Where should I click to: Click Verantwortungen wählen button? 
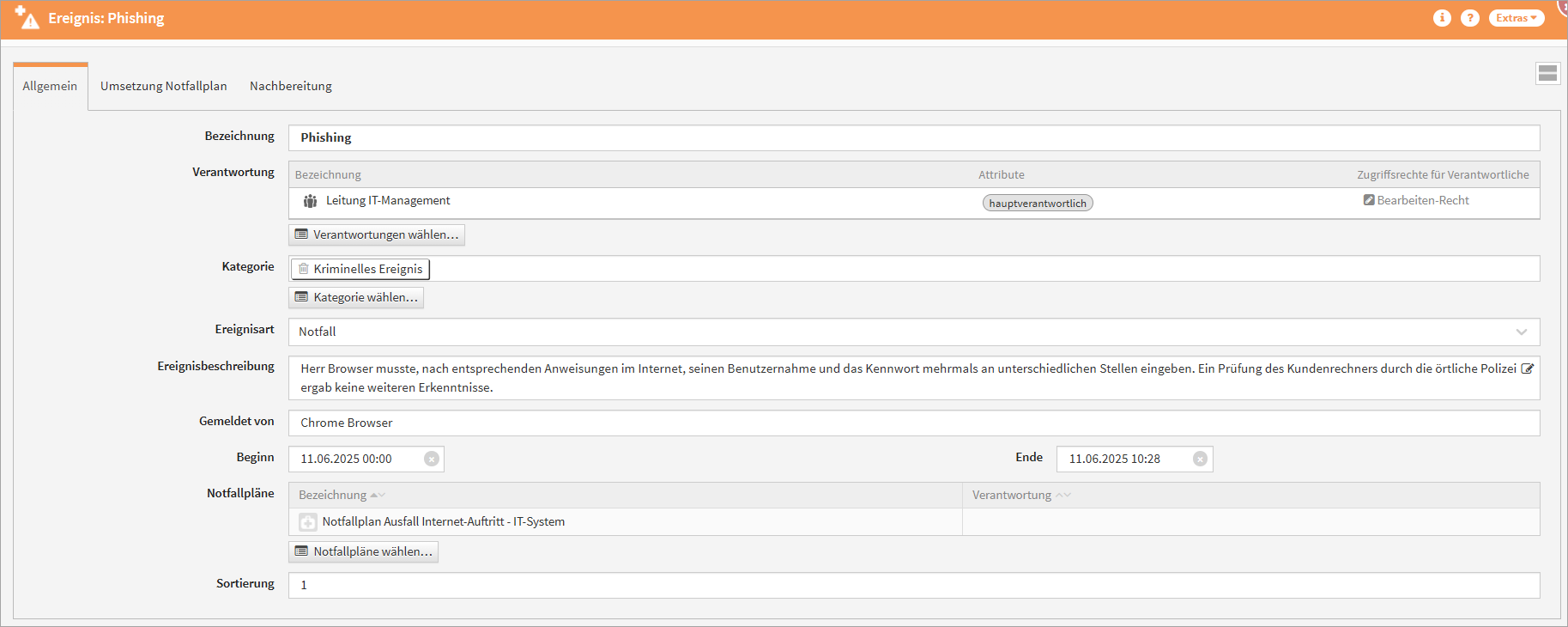[x=377, y=234]
